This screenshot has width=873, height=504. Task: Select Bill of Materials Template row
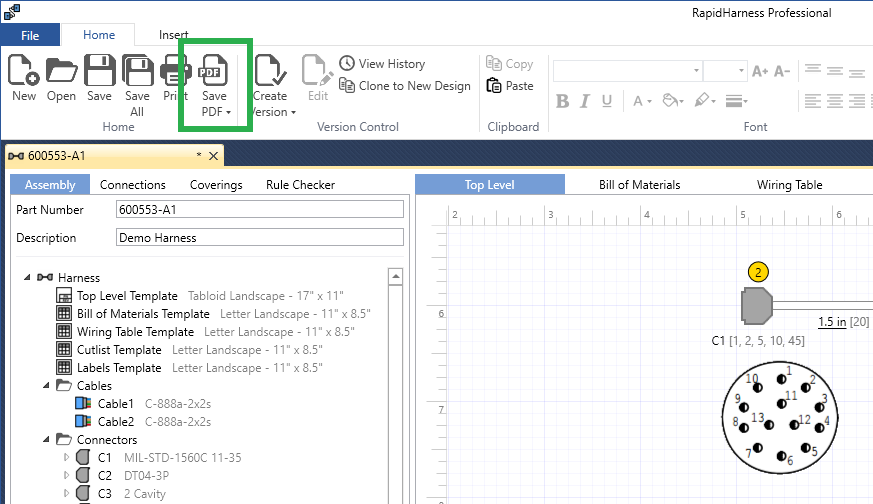[213, 314]
